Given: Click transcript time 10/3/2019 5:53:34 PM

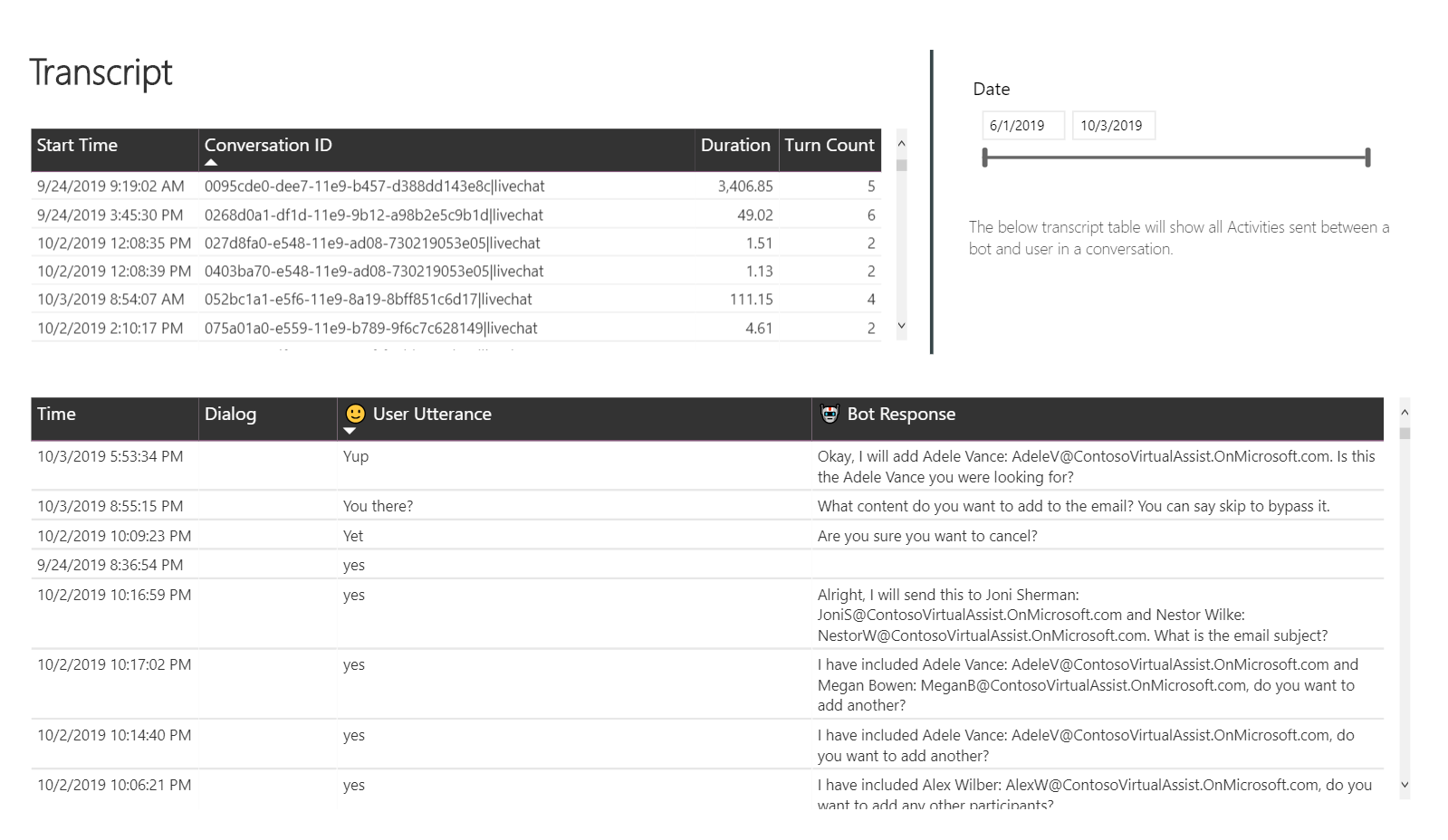Looking at the screenshot, I should click(110, 457).
